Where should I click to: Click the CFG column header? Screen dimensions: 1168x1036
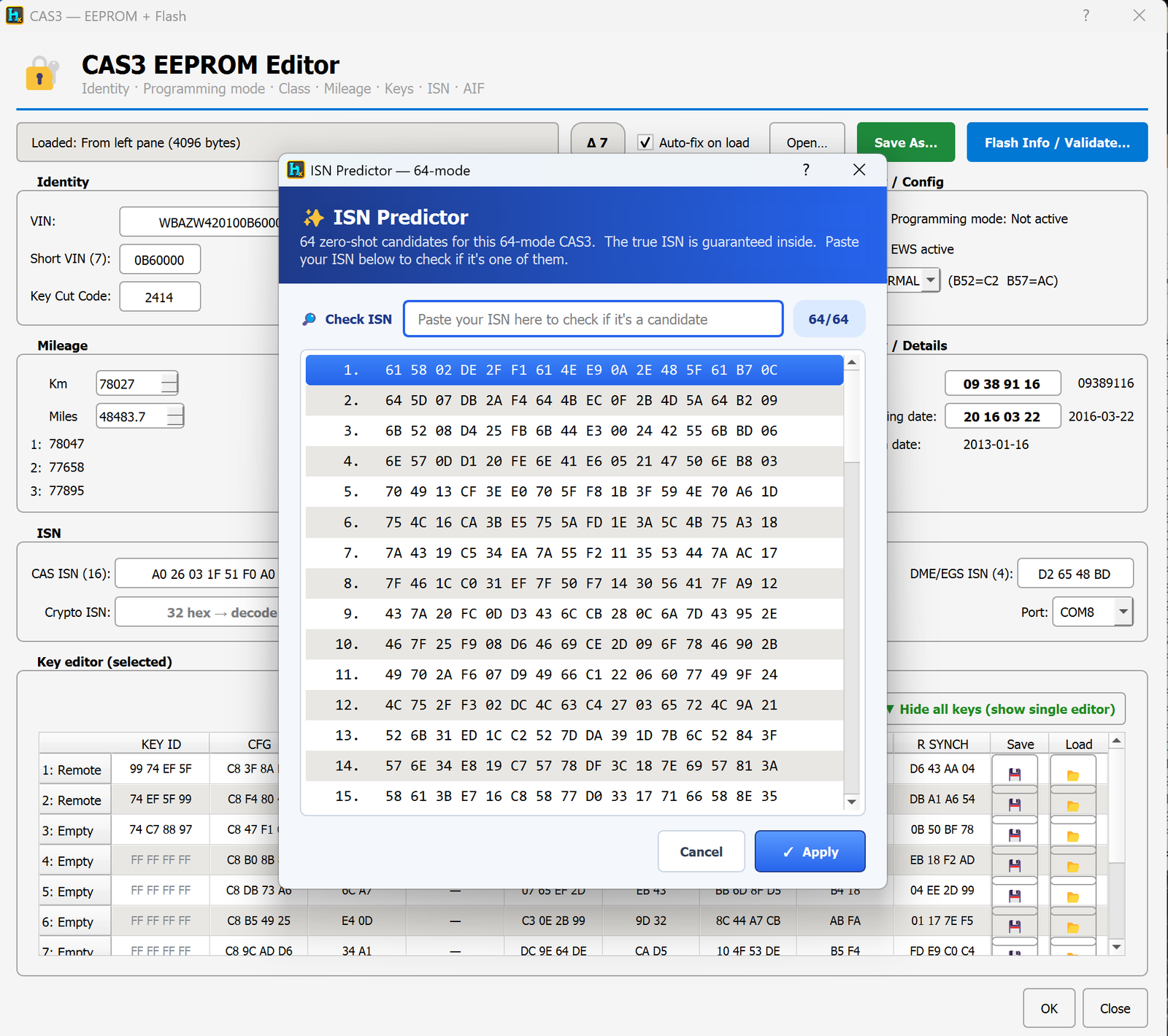pos(259,744)
